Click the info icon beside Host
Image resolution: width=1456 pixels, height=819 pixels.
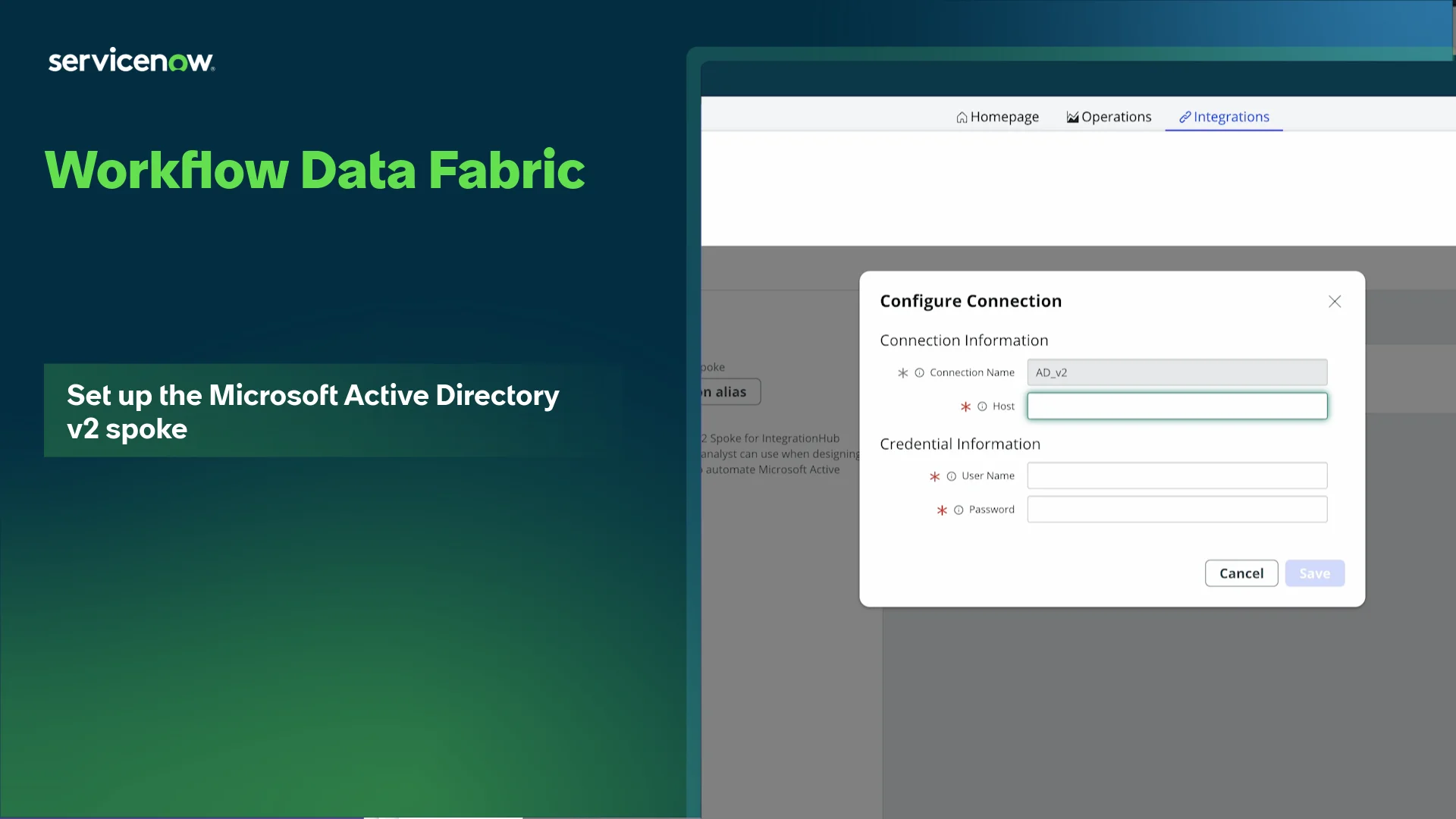[x=982, y=406]
